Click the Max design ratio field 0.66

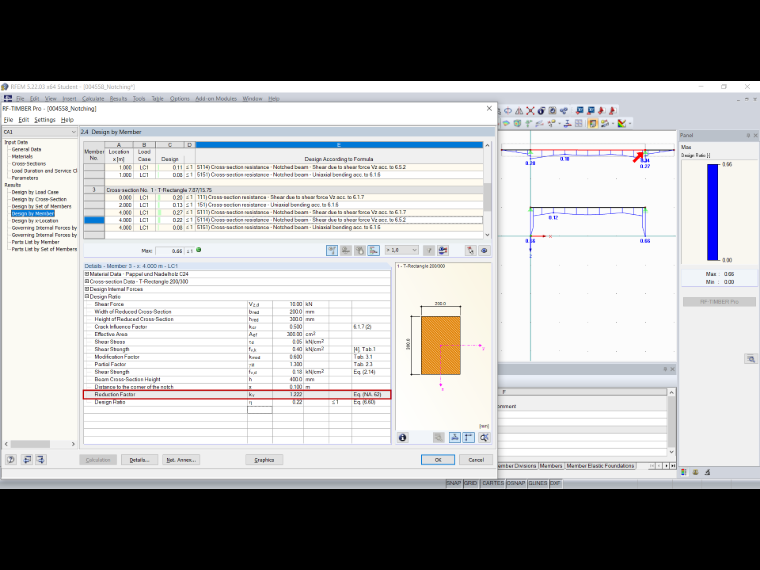(x=170, y=251)
